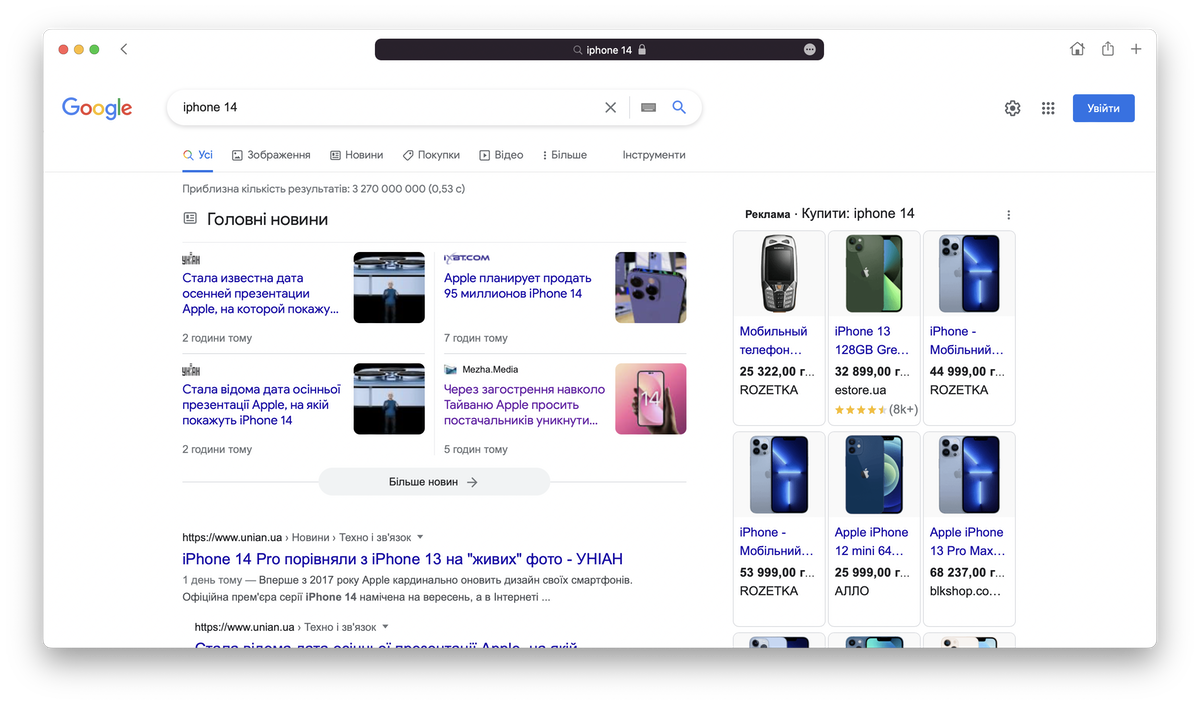Click the Увійти sign-in button
Image resolution: width=1200 pixels, height=705 pixels.
tap(1103, 108)
